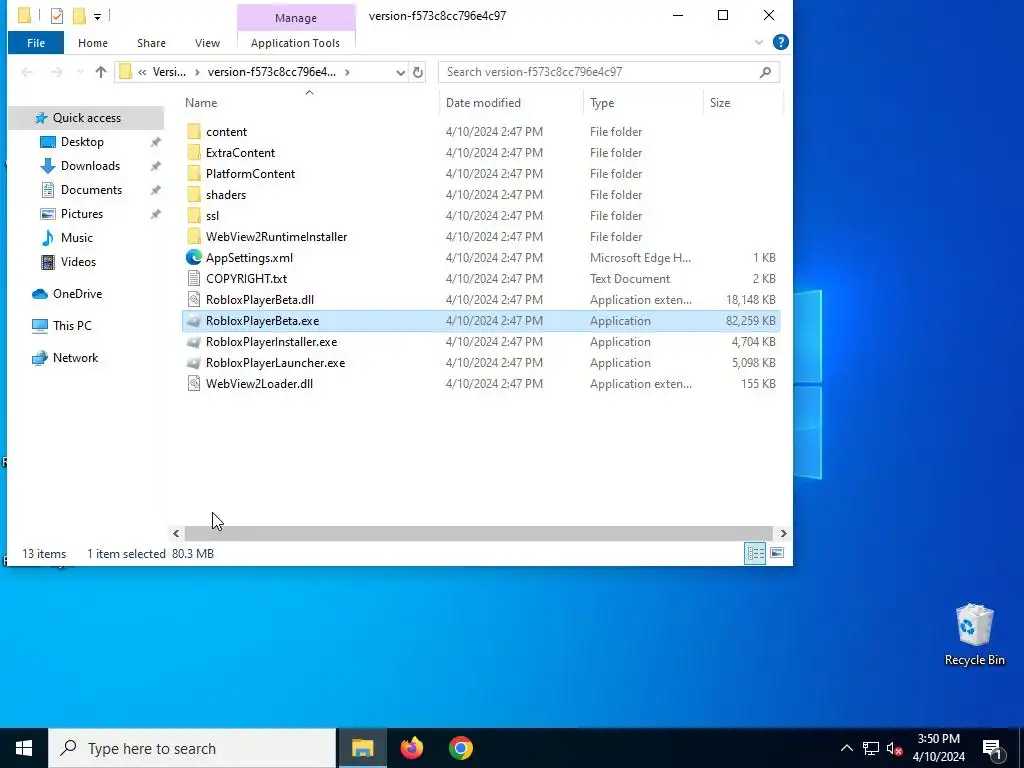
Task: Expand the hidden path breadcrumb chevrons
Action: coord(142,72)
